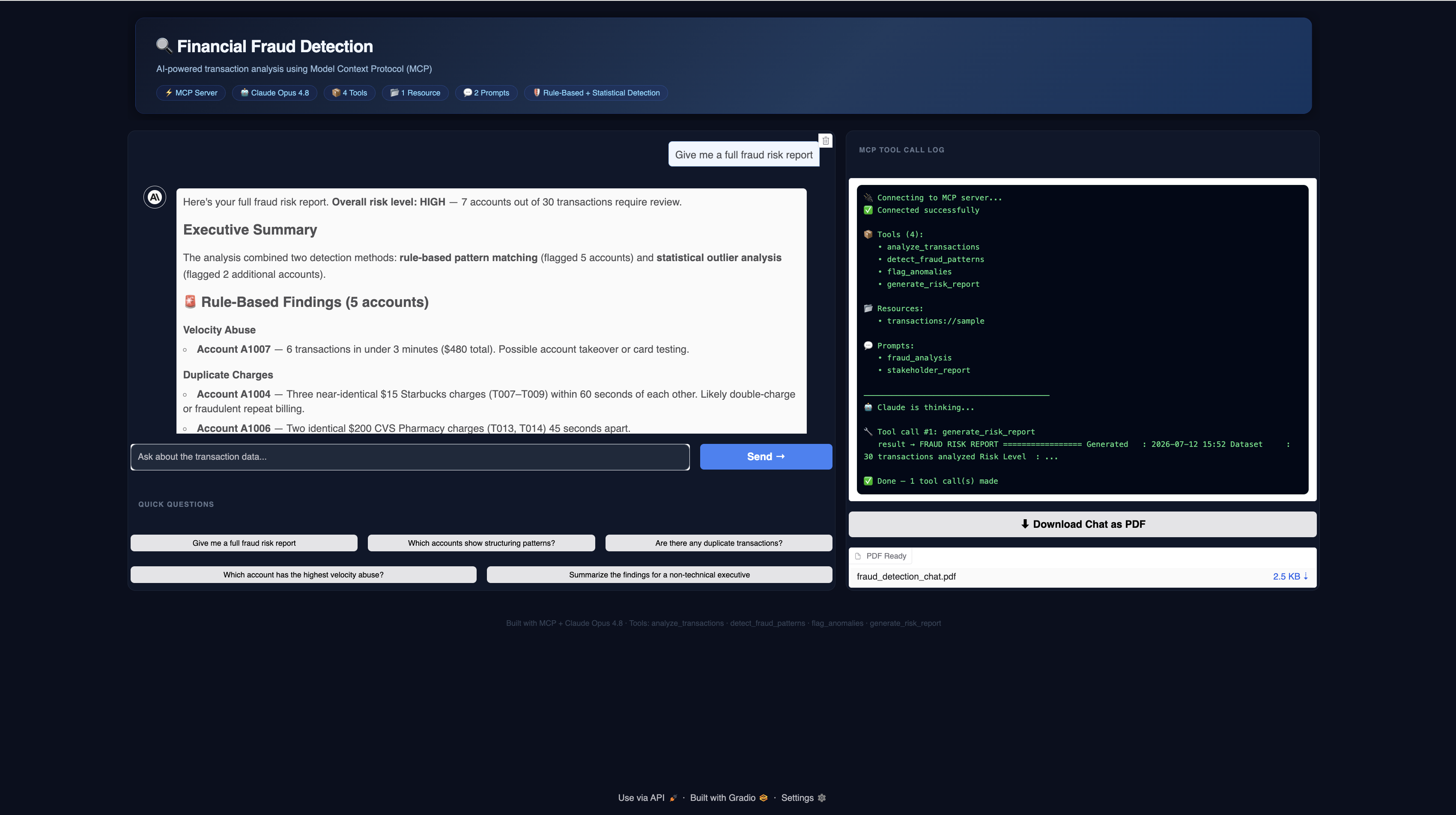
Task: Click 'Overall risk level: HIGH' in the report
Action: click(x=388, y=202)
